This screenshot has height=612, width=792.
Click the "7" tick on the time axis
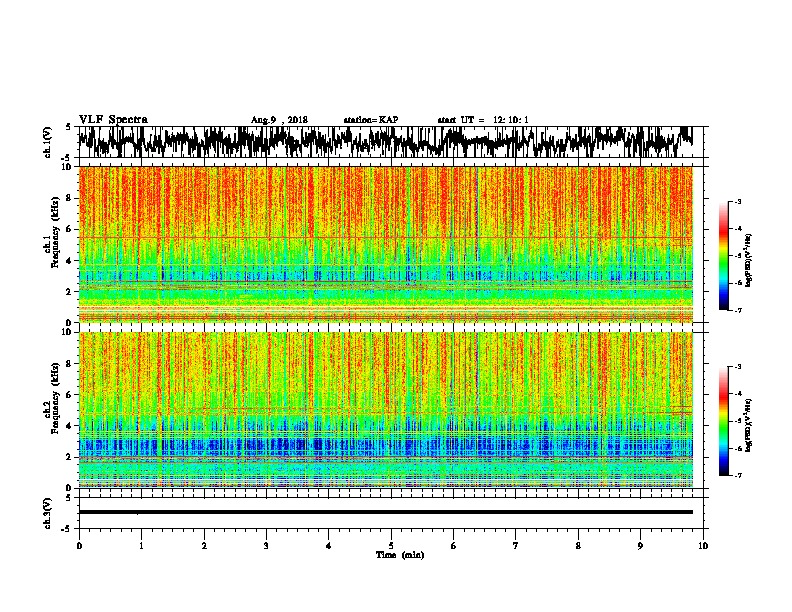tap(516, 546)
